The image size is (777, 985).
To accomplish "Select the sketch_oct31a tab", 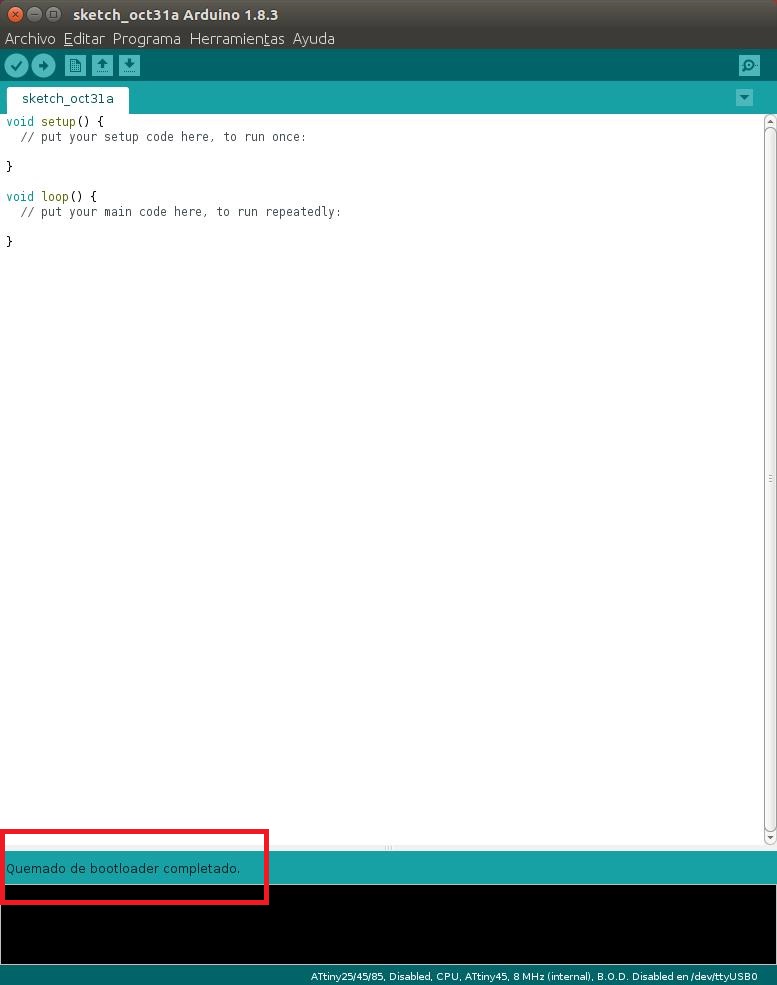I will coord(68,99).
